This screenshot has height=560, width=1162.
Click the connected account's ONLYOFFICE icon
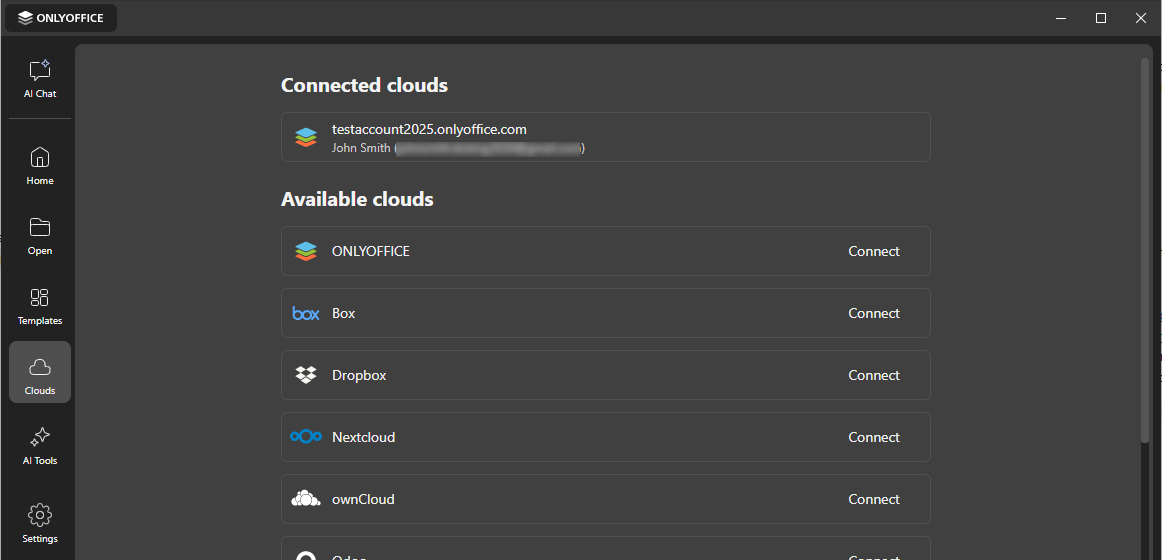tap(305, 137)
